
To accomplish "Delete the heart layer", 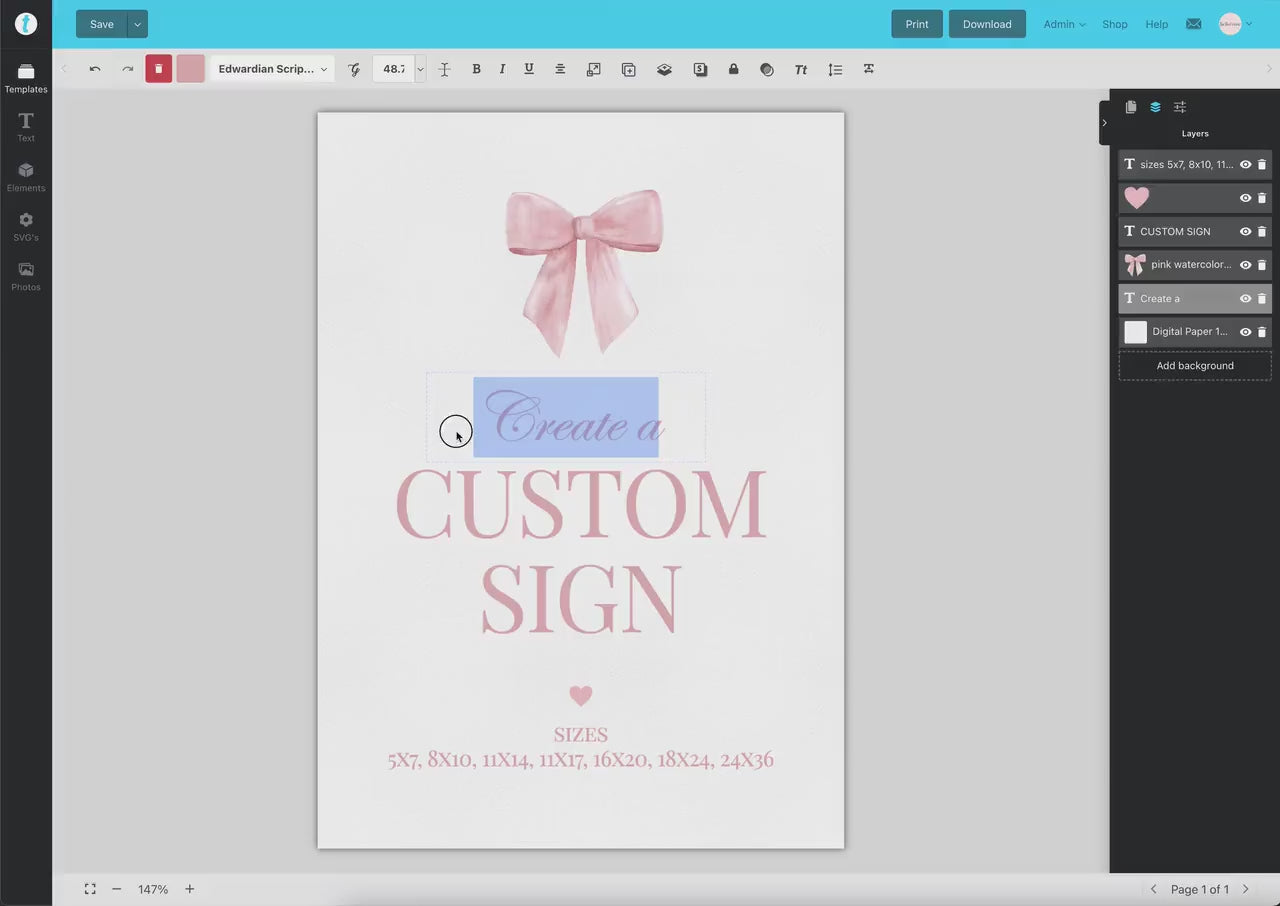I will pos(1262,198).
